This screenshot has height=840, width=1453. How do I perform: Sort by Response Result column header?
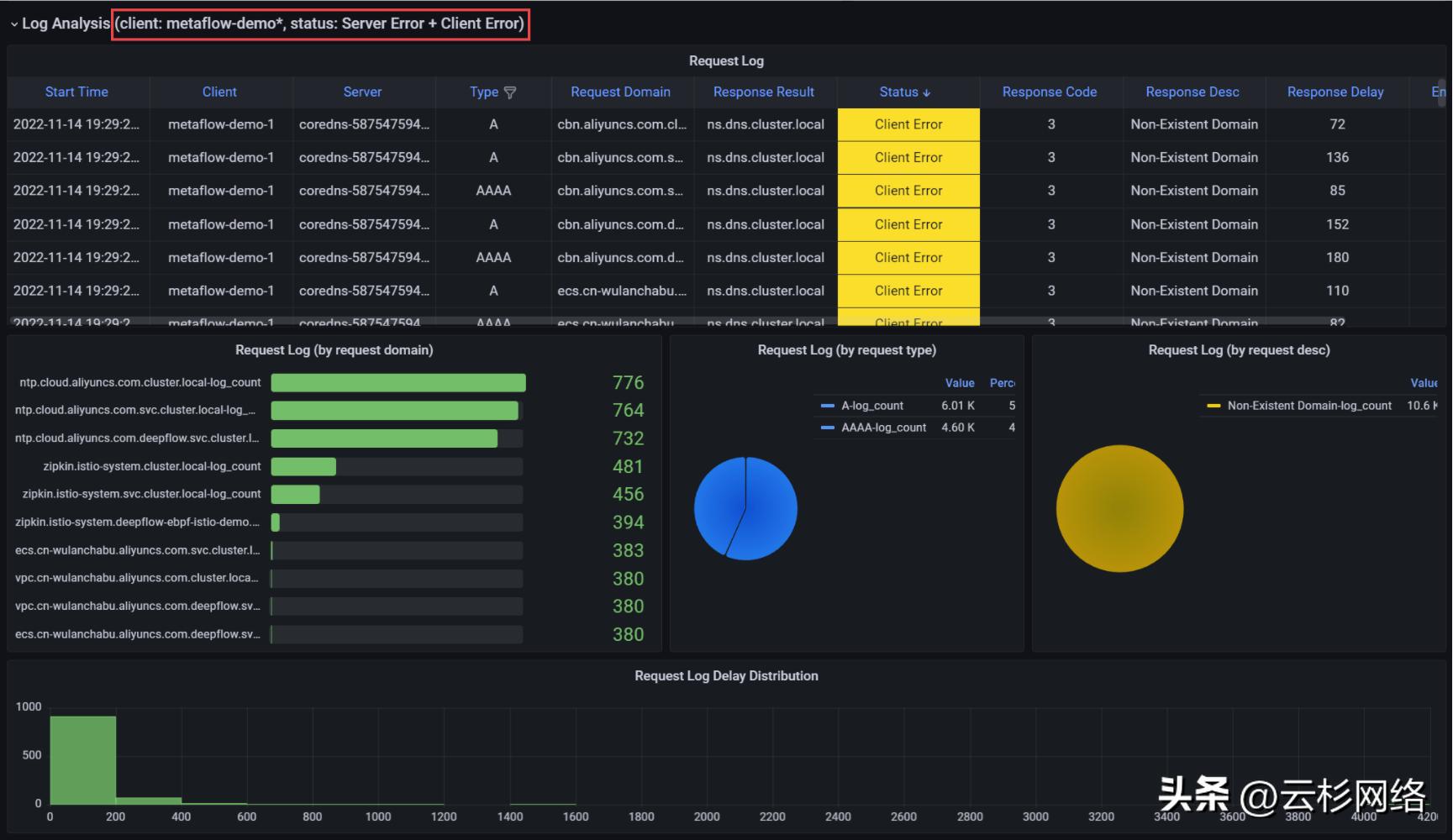tap(764, 92)
